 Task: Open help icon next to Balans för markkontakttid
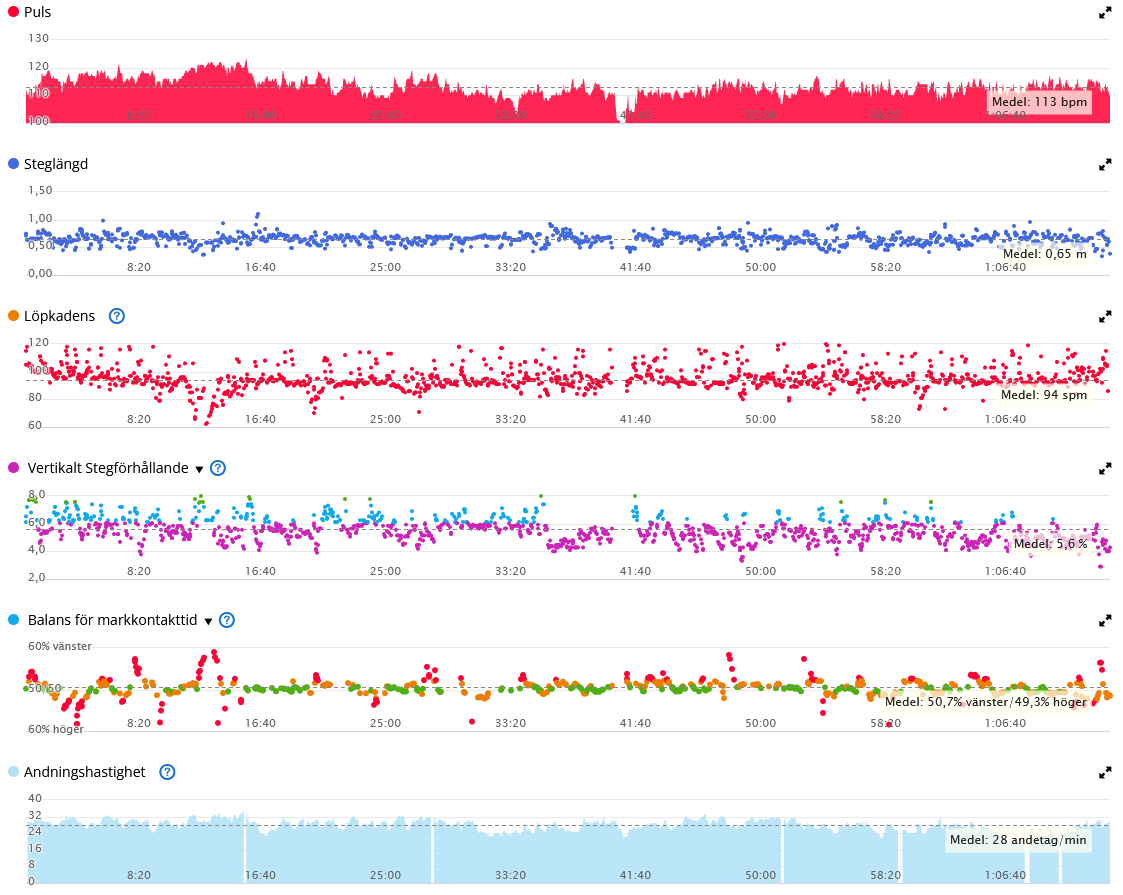click(227, 620)
